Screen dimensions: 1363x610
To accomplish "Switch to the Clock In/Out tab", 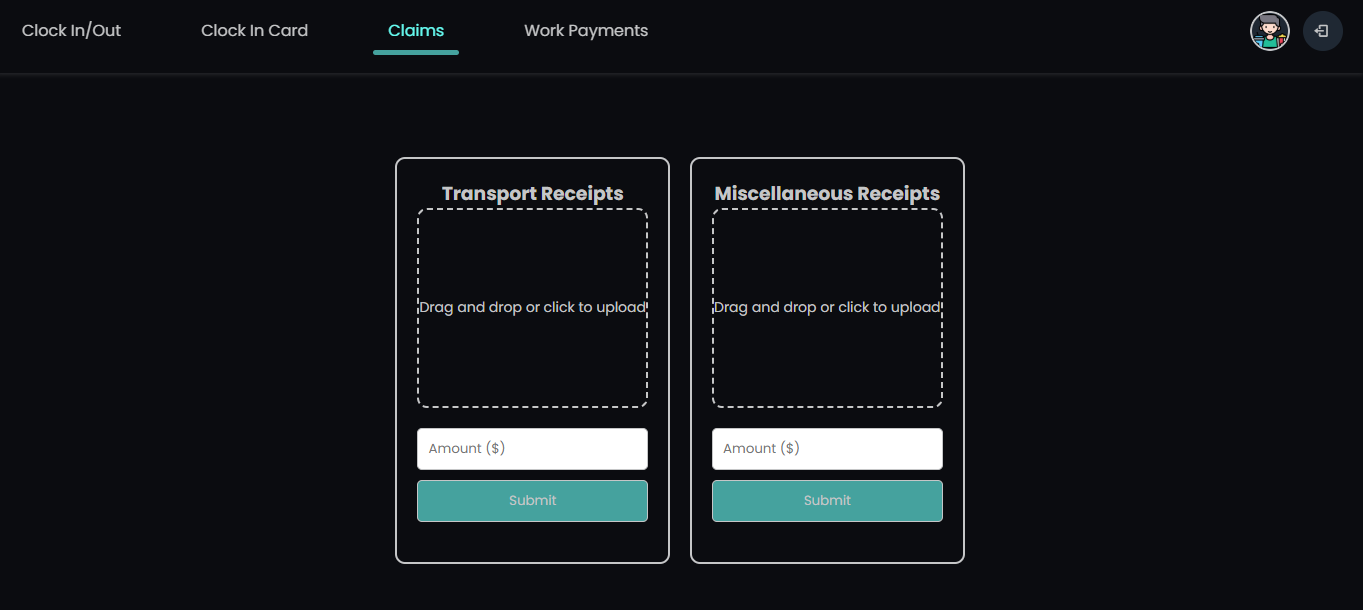I will coord(71,30).
